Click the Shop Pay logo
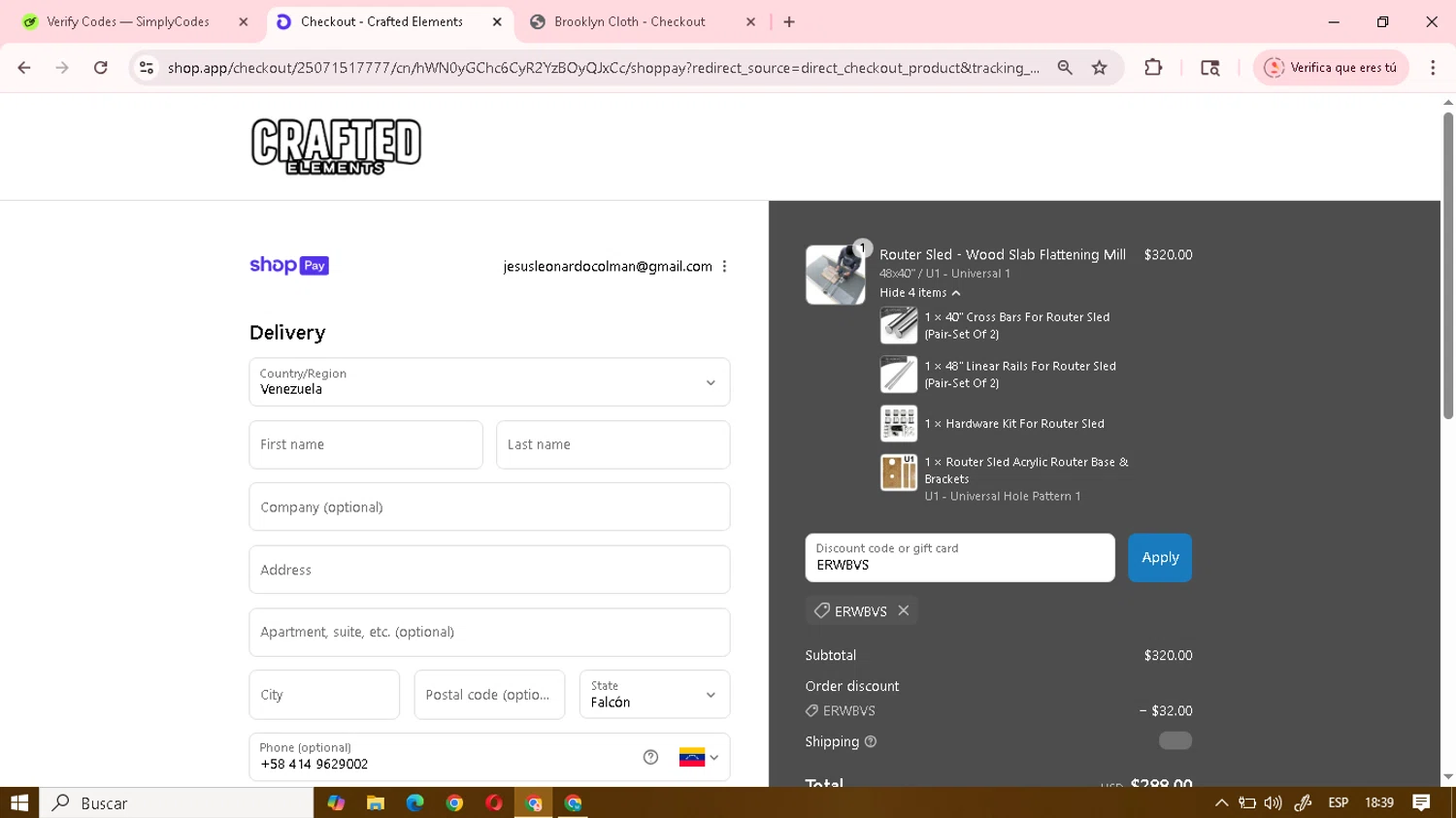The width and height of the screenshot is (1456, 818). (x=289, y=266)
